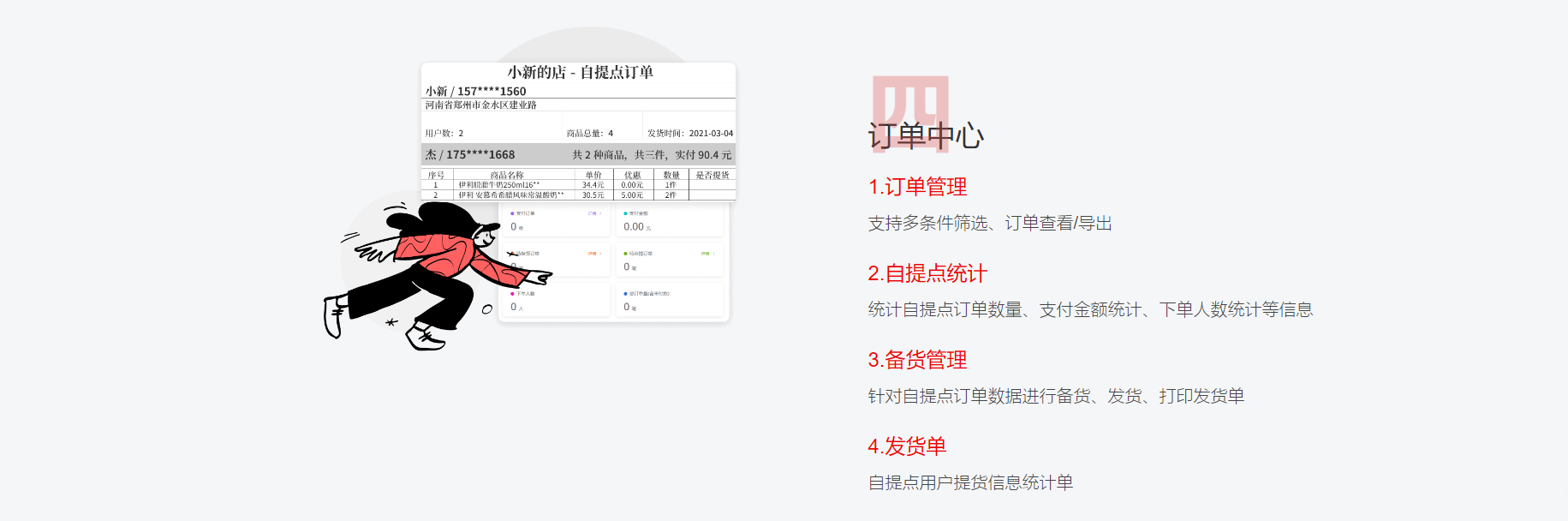Click the 30.5元 unit price cell

pos(593,195)
